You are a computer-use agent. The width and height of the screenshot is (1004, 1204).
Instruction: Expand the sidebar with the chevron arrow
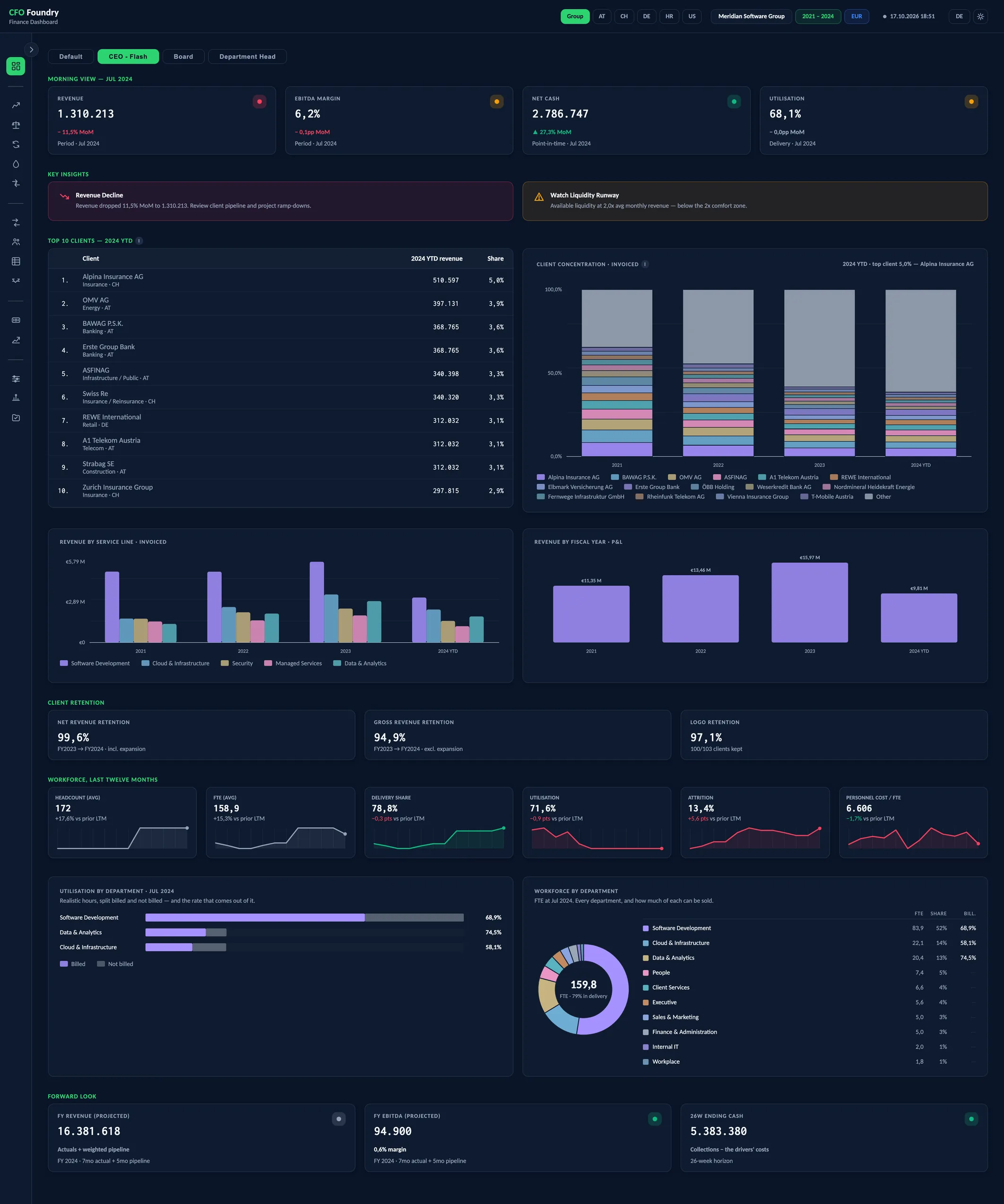coord(32,50)
